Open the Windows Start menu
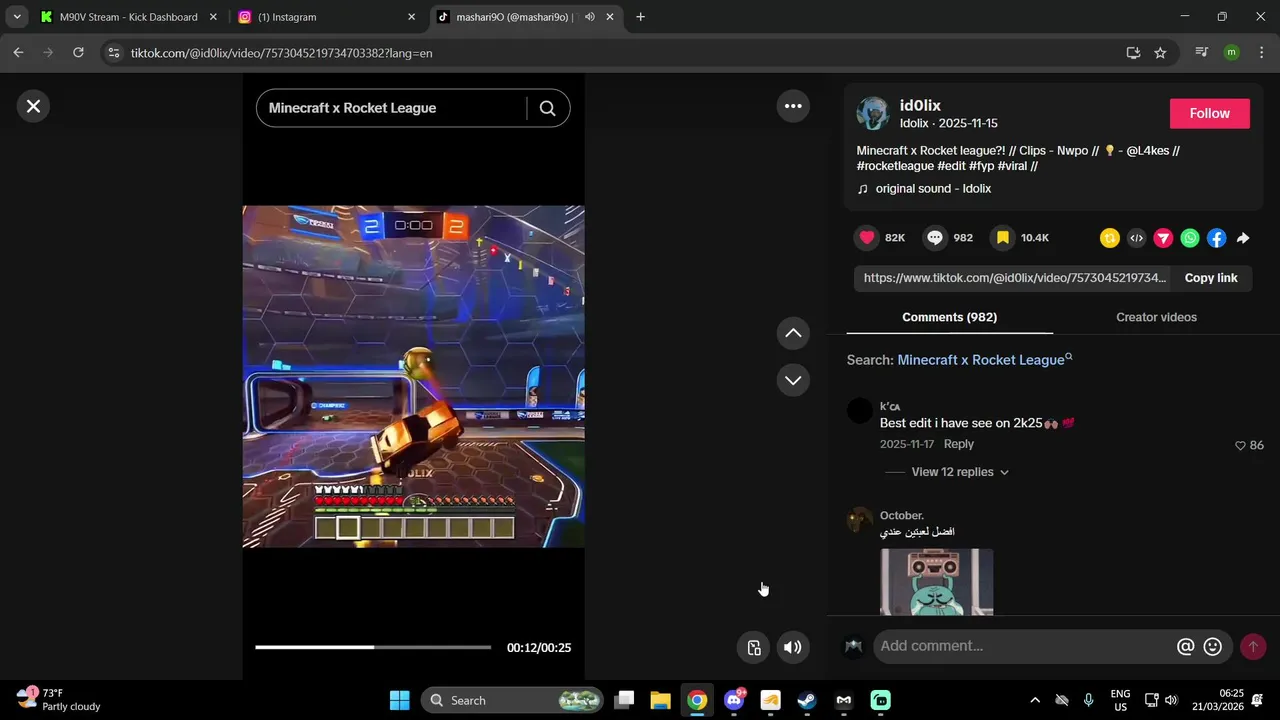This screenshot has height=720, width=1280. [399, 700]
